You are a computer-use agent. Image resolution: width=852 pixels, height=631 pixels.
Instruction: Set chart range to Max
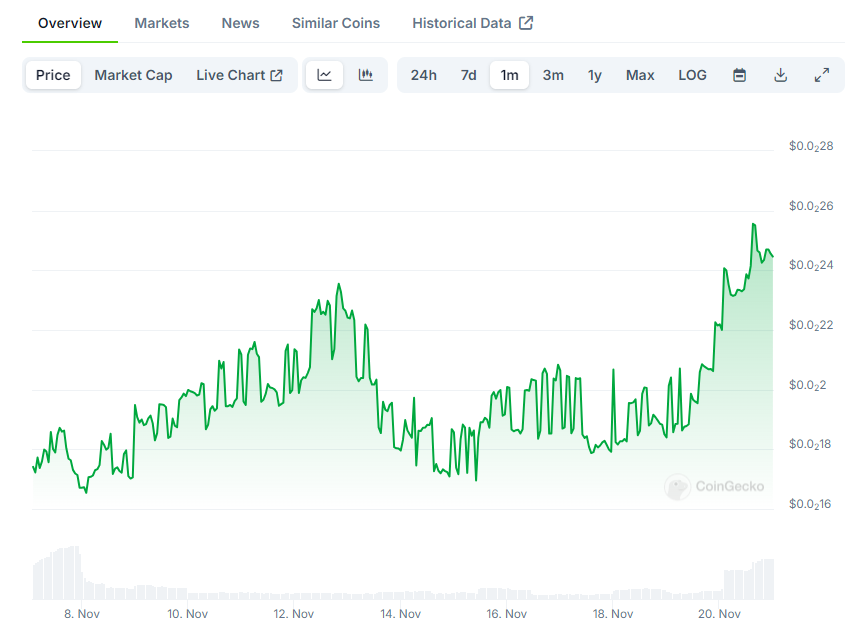[x=640, y=75]
